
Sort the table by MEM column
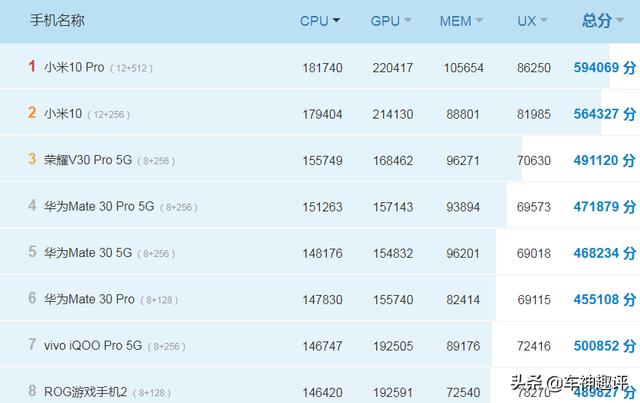pos(461,21)
